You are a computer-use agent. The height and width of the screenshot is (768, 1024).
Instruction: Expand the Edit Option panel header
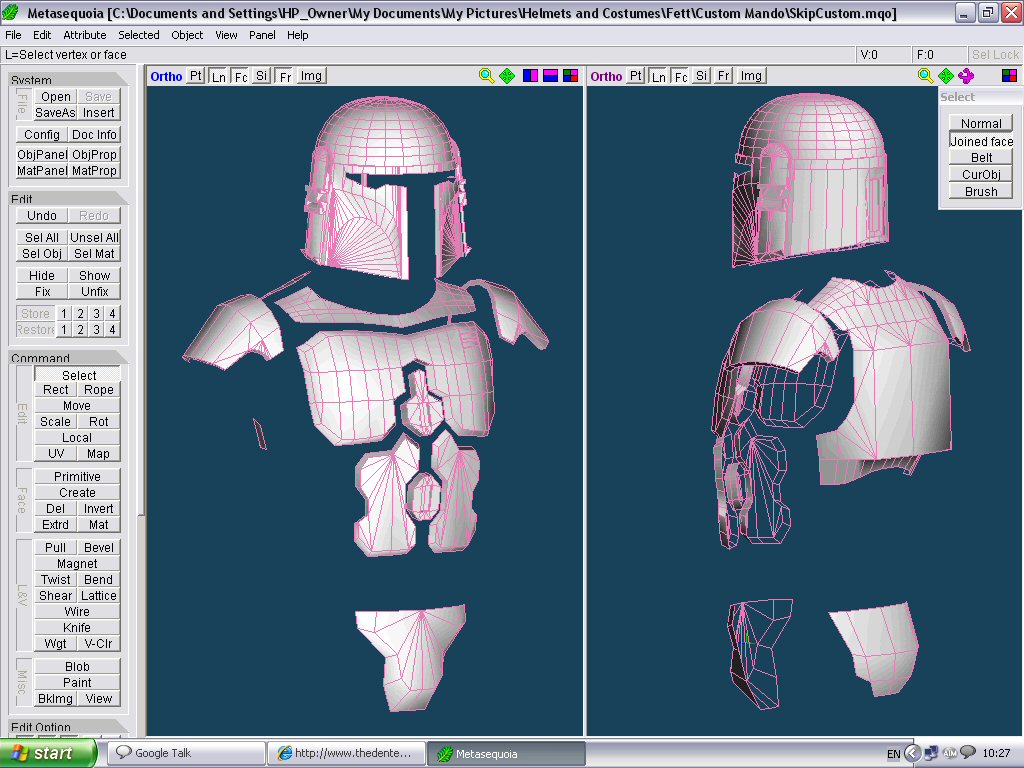point(69,726)
